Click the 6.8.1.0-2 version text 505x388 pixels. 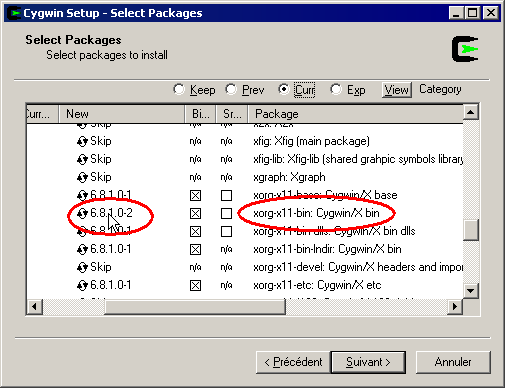click(x=111, y=213)
